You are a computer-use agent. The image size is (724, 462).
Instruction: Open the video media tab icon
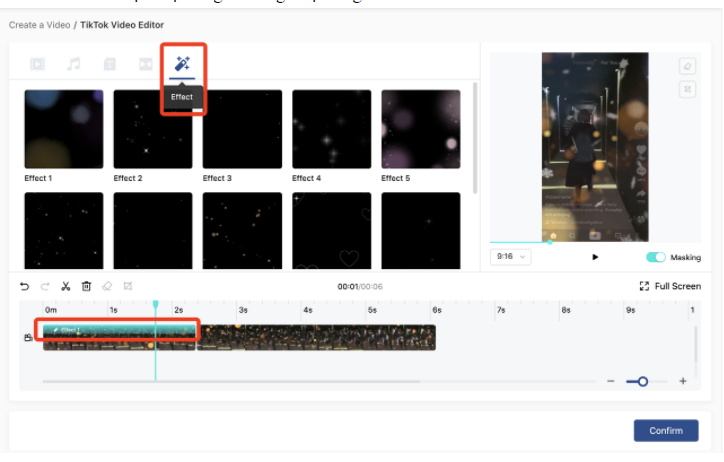[37, 64]
